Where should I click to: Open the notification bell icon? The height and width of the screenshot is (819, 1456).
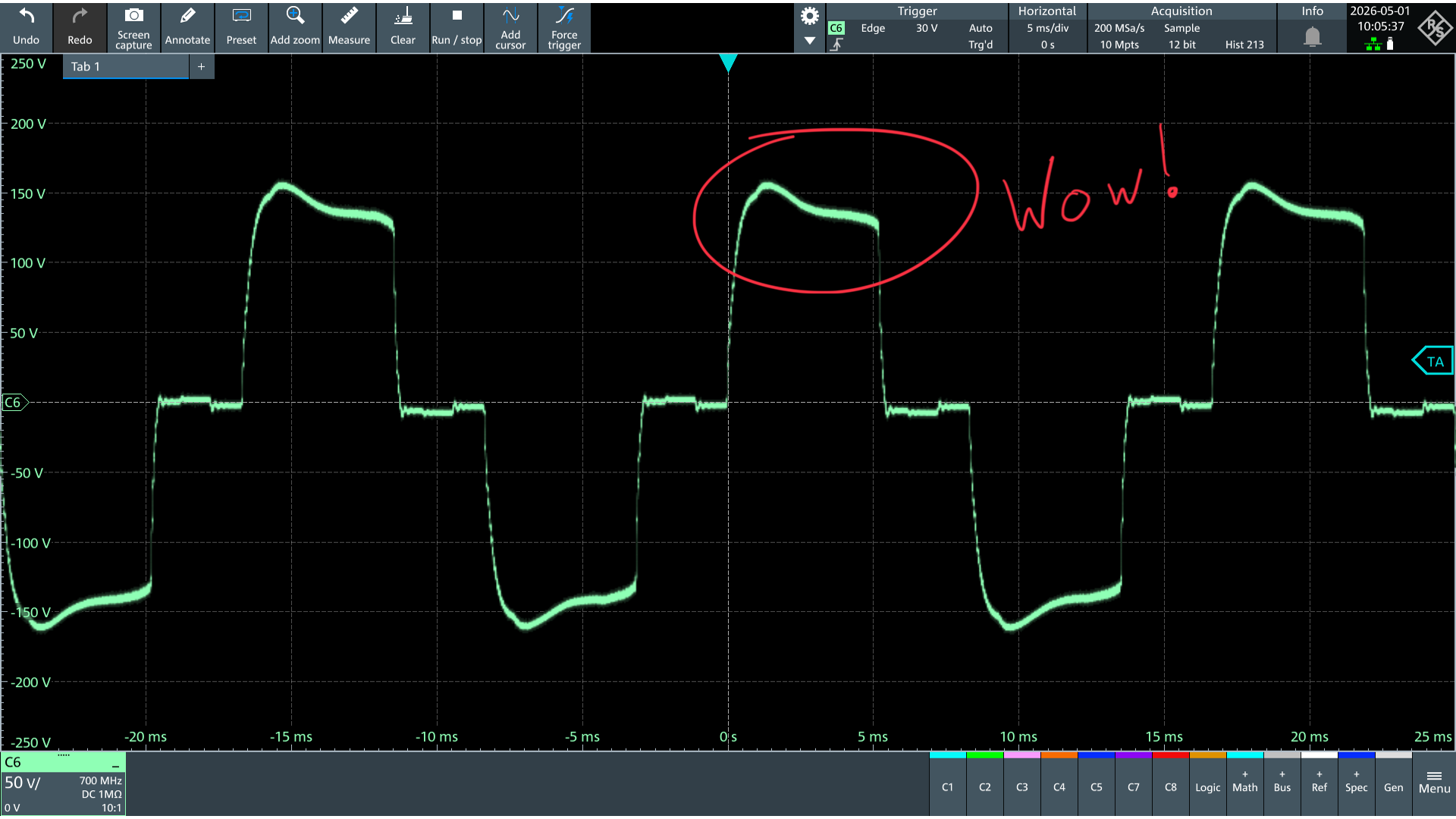(1313, 36)
